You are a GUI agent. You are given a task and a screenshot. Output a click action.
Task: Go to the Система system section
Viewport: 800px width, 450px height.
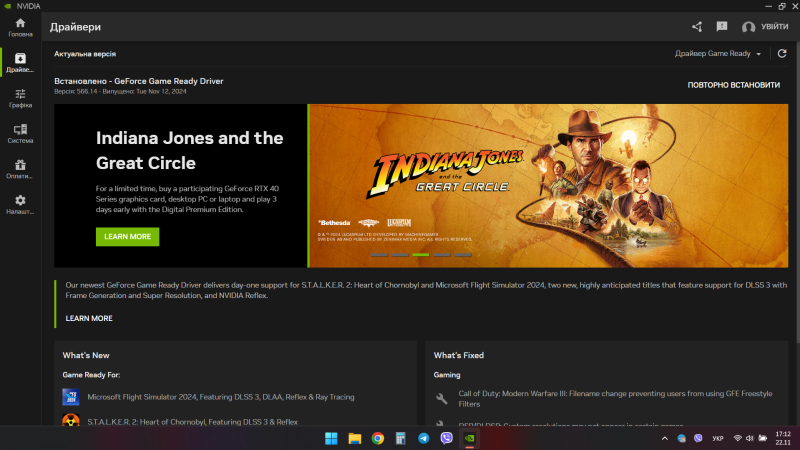coord(20,134)
